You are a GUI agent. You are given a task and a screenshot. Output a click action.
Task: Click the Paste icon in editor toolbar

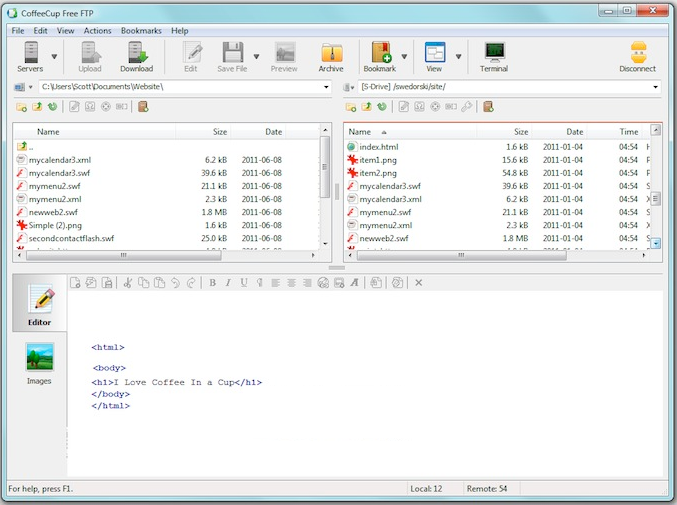point(159,283)
